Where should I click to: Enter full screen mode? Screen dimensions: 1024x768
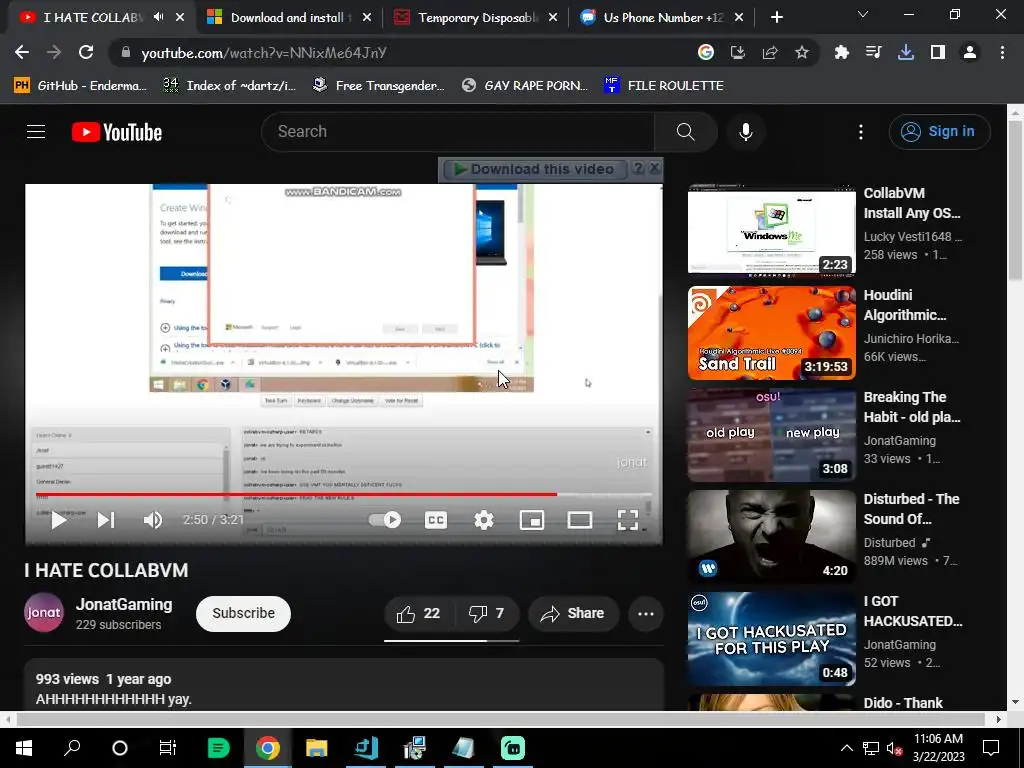(x=628, y=520)
